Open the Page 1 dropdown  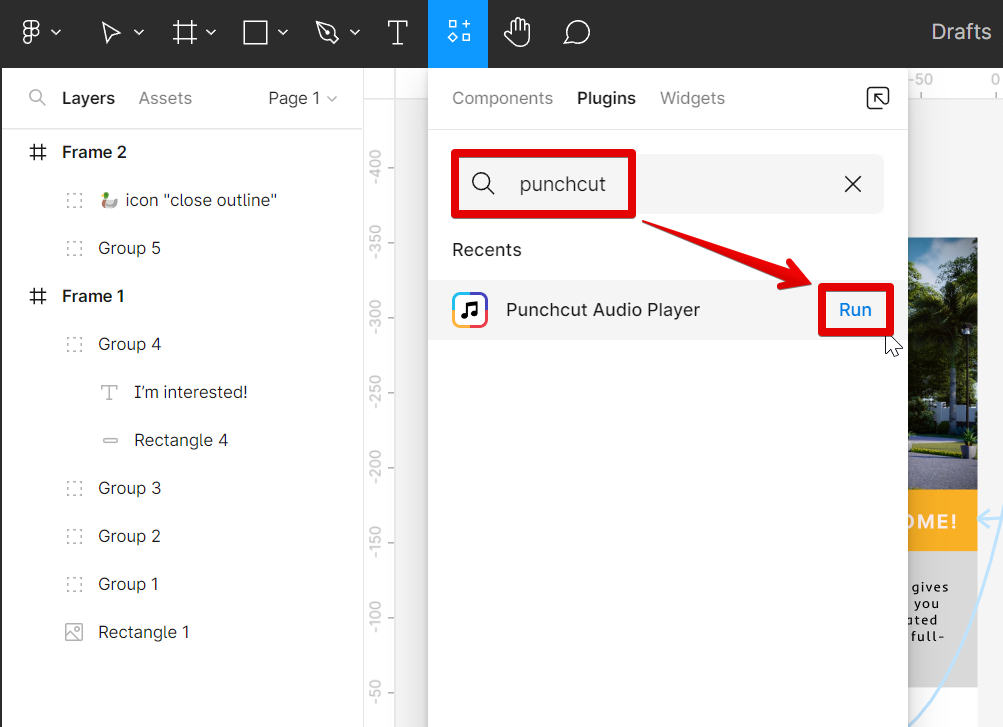click(x=302, y=98)
